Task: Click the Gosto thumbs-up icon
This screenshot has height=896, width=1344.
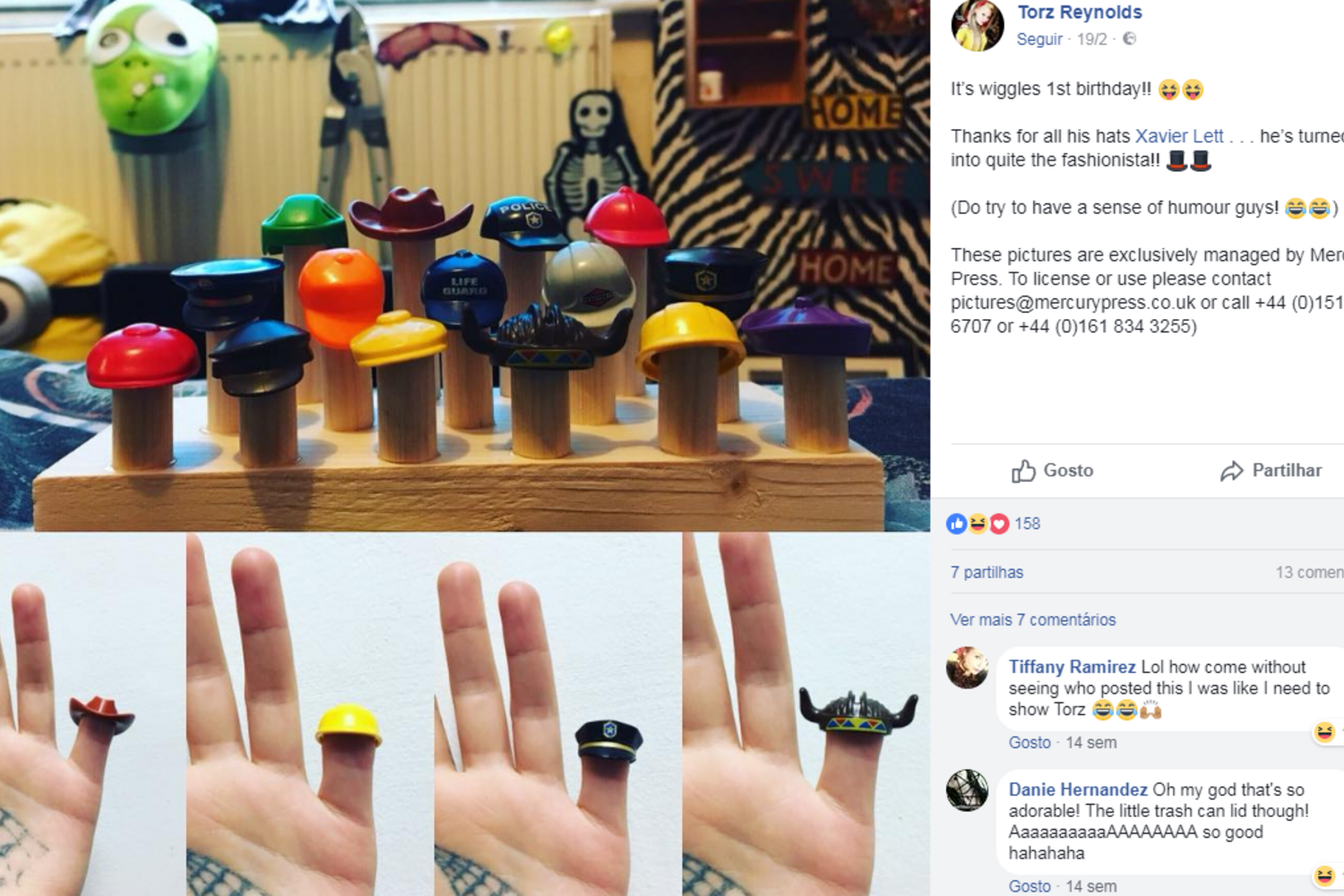Action: (1023, 471)
